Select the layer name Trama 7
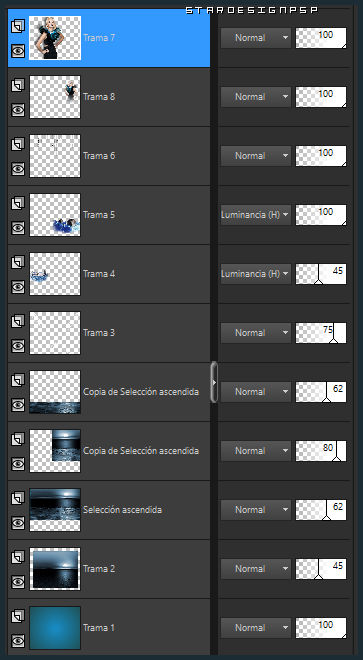 [99, 38]
